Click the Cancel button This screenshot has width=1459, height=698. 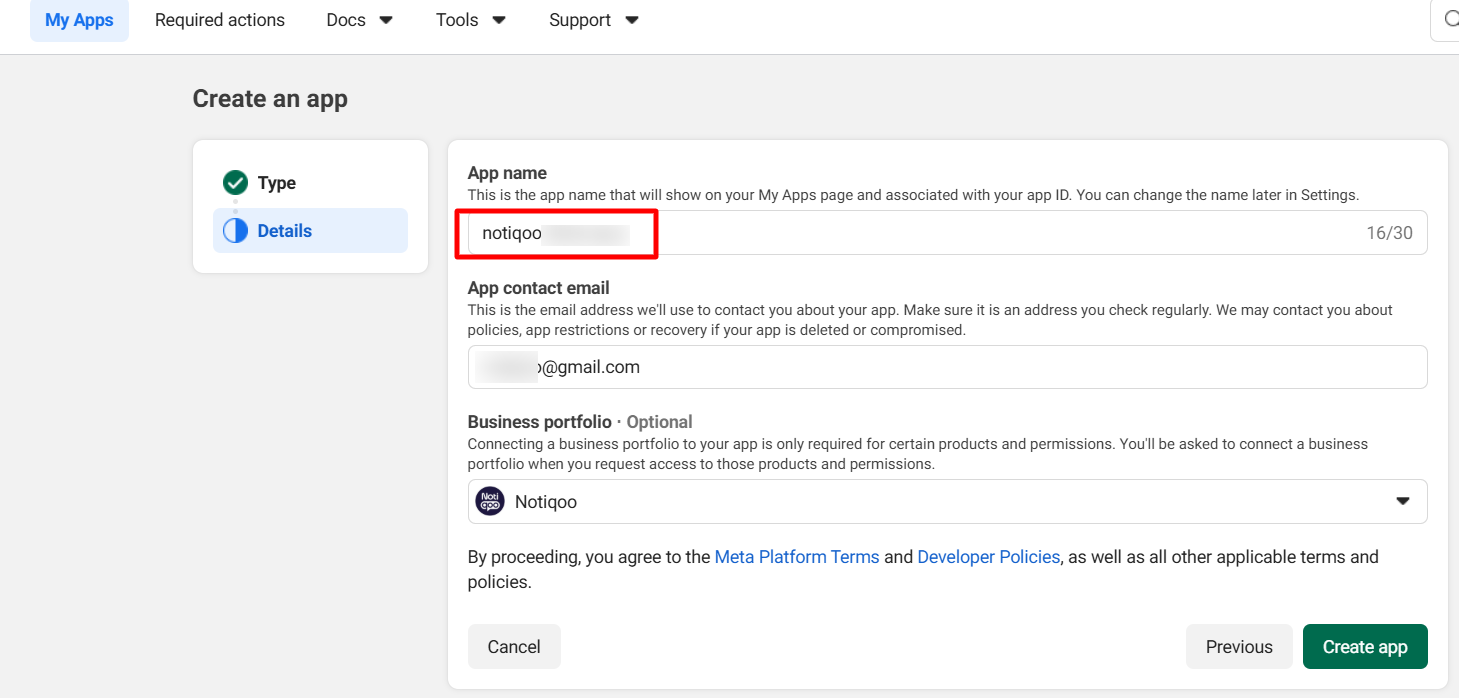pos(514,646)
